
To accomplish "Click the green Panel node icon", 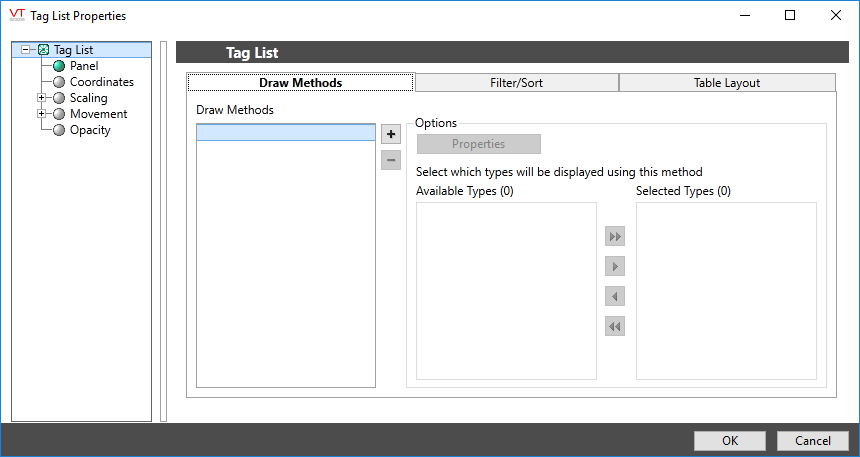I will tap(60, 66).
